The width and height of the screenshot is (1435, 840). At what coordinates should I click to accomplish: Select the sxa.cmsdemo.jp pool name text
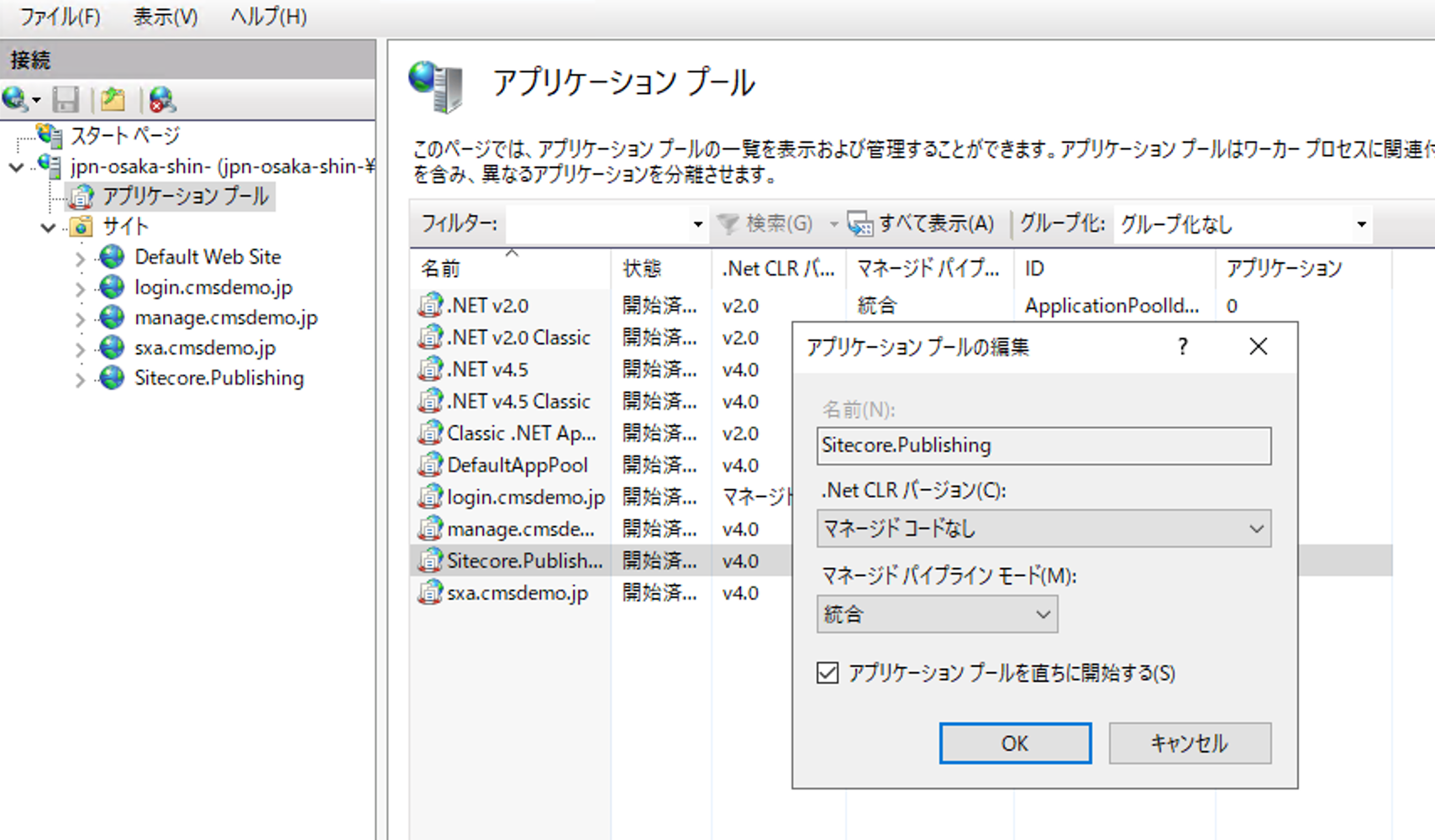click(518, 593)
